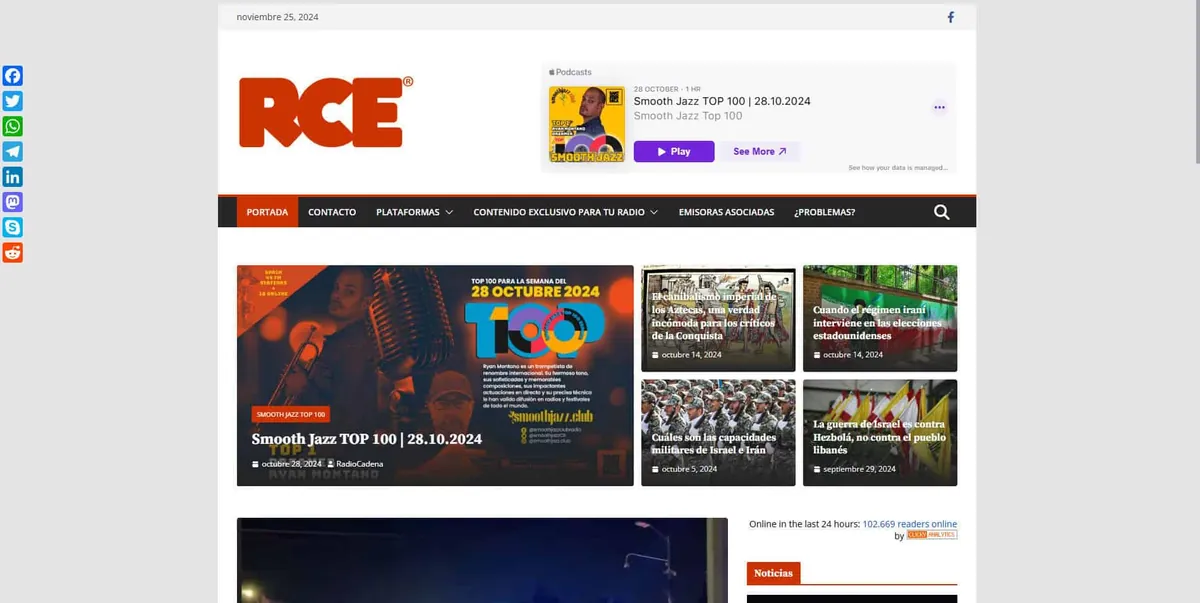Click See how your data is managed link
1200x603 pixels.
(x=898, y=168)
